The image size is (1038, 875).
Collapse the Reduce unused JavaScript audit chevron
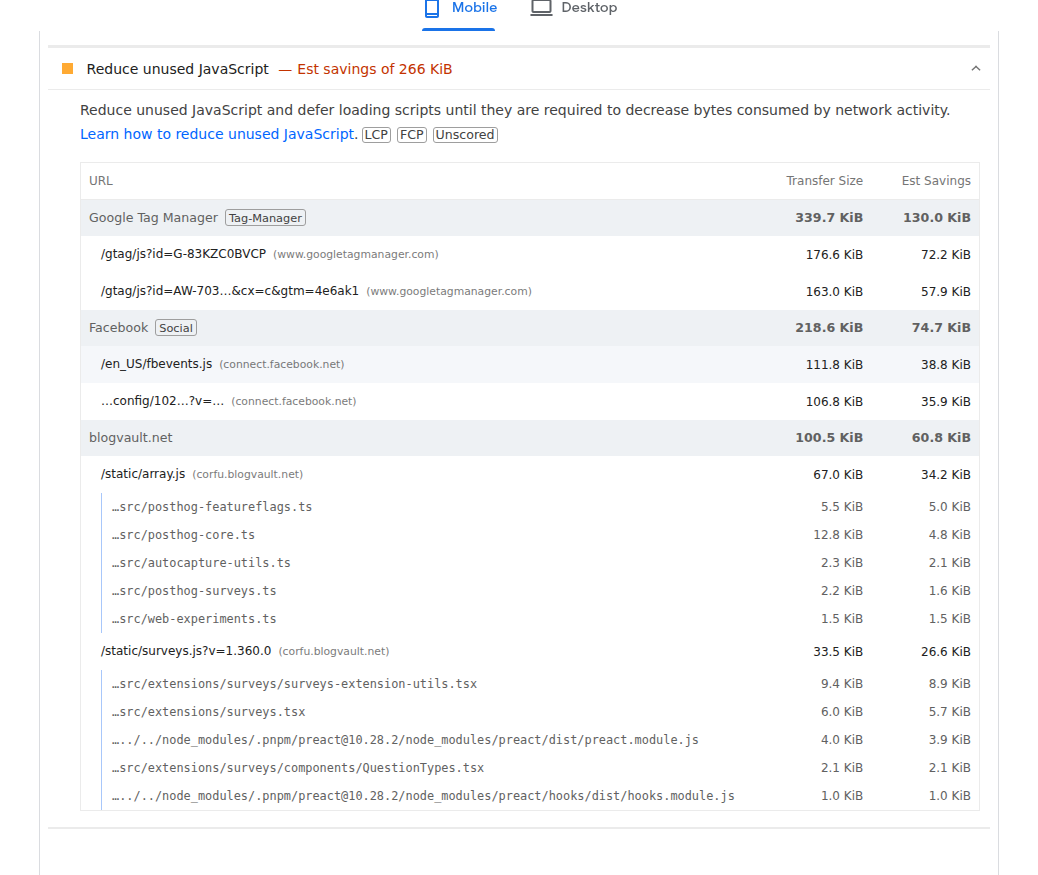(975, 69)
